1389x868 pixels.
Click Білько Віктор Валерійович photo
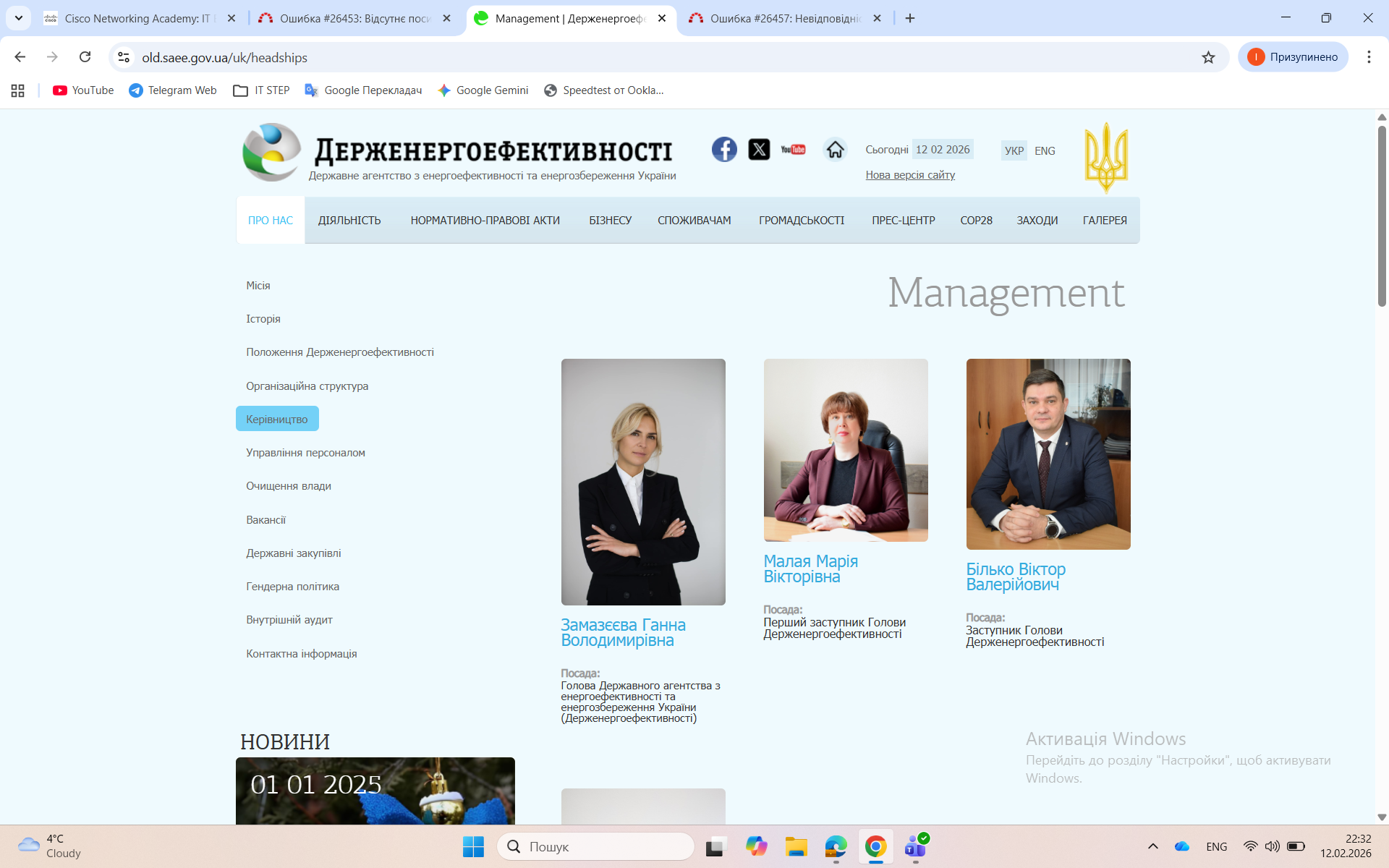1048,454
